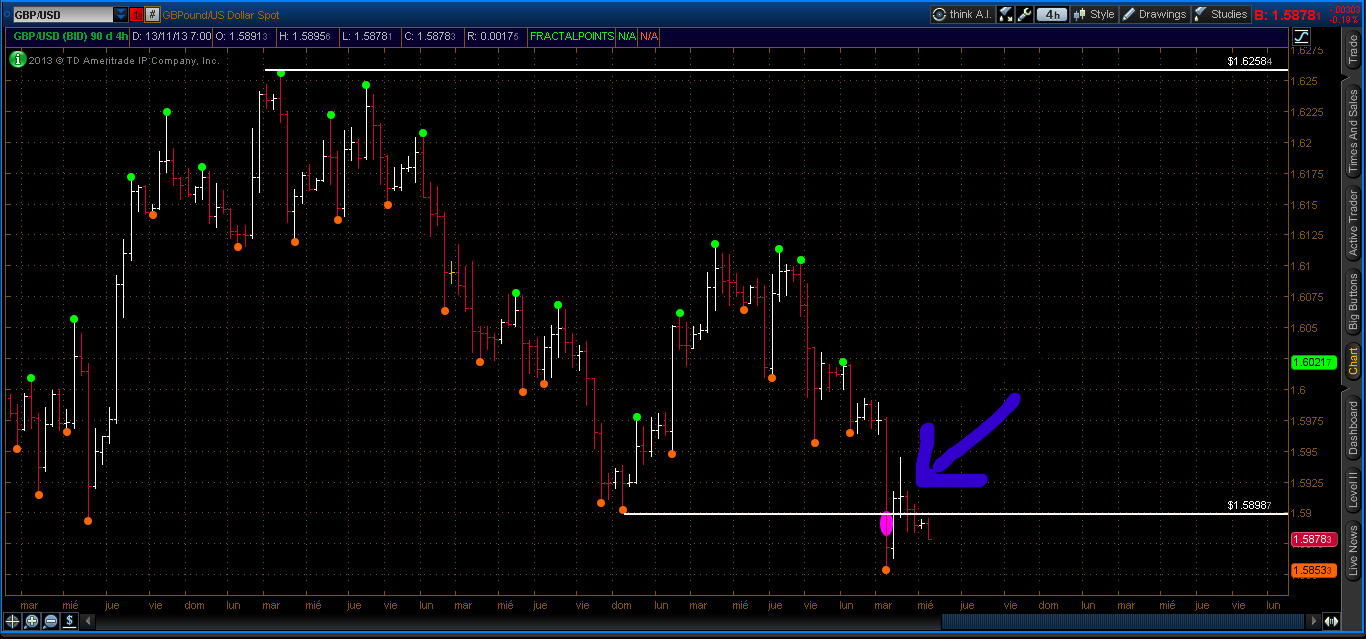
Task: Open the Studies menu
Action: [x=1221, y=14]
